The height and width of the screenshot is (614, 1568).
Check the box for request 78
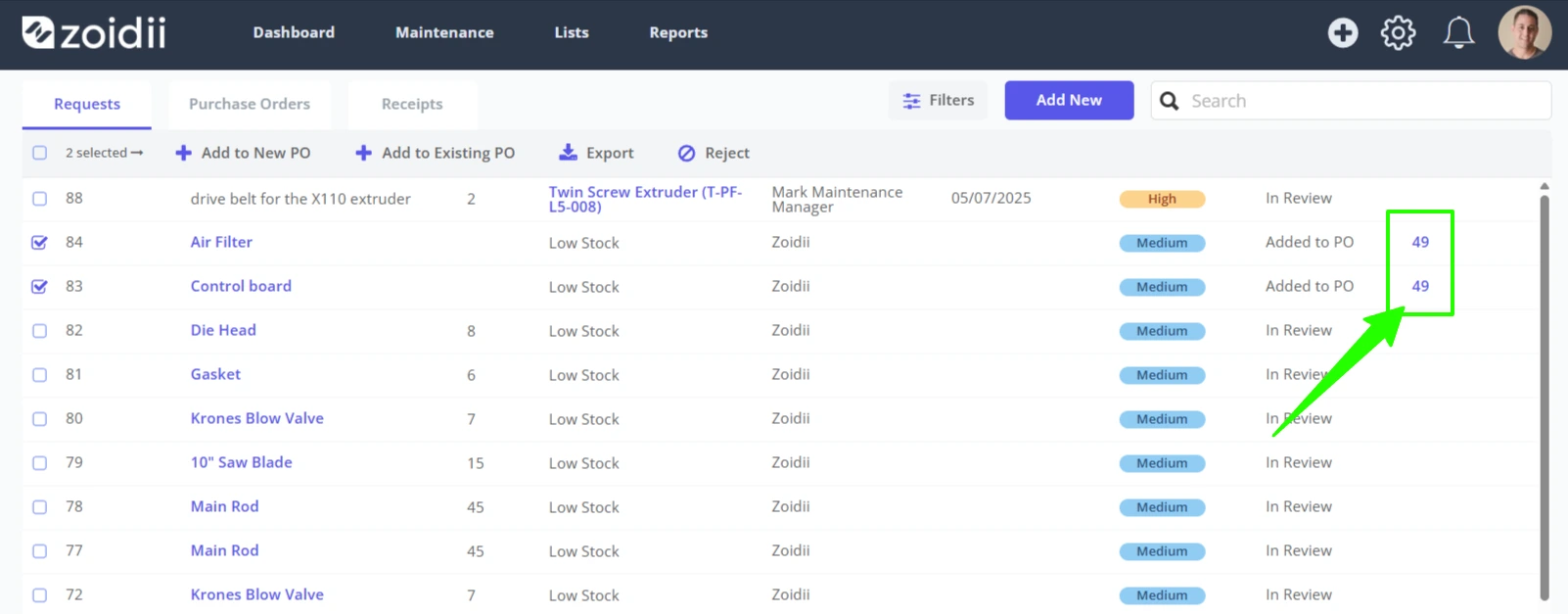pos(39,507)
